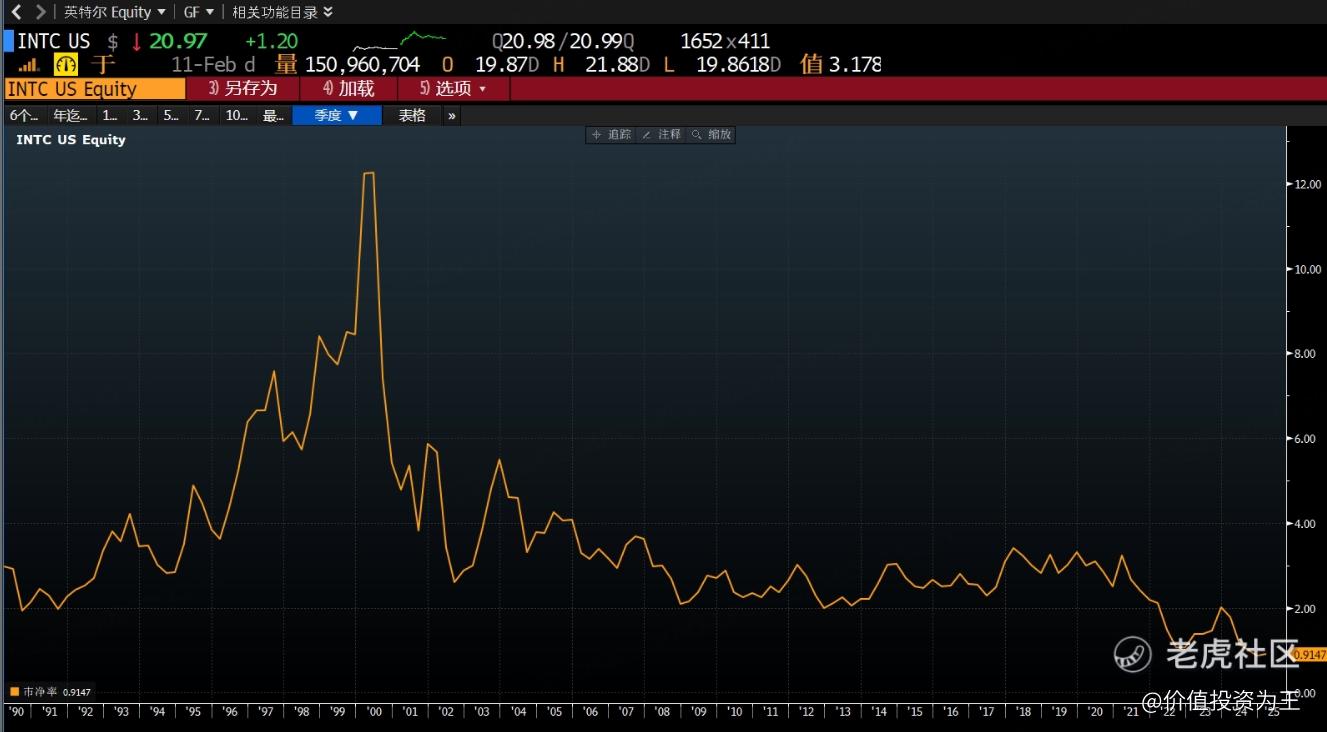Image resolution: width=1327 pixels, height=732 pixels.
Task: Activate the 追踪 track crosshair tool
Action: coord(611,135)
